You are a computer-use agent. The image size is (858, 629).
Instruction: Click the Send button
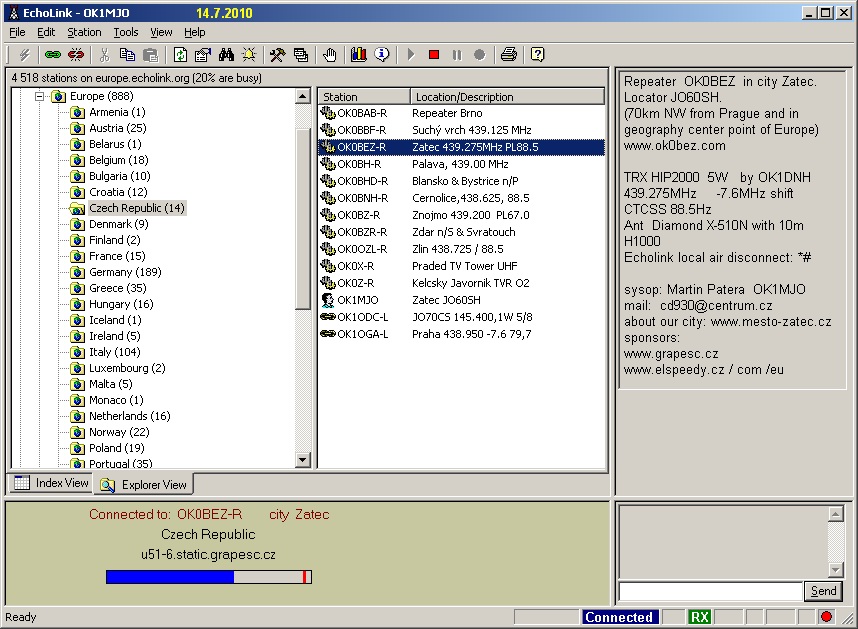[x=823, y=591]
